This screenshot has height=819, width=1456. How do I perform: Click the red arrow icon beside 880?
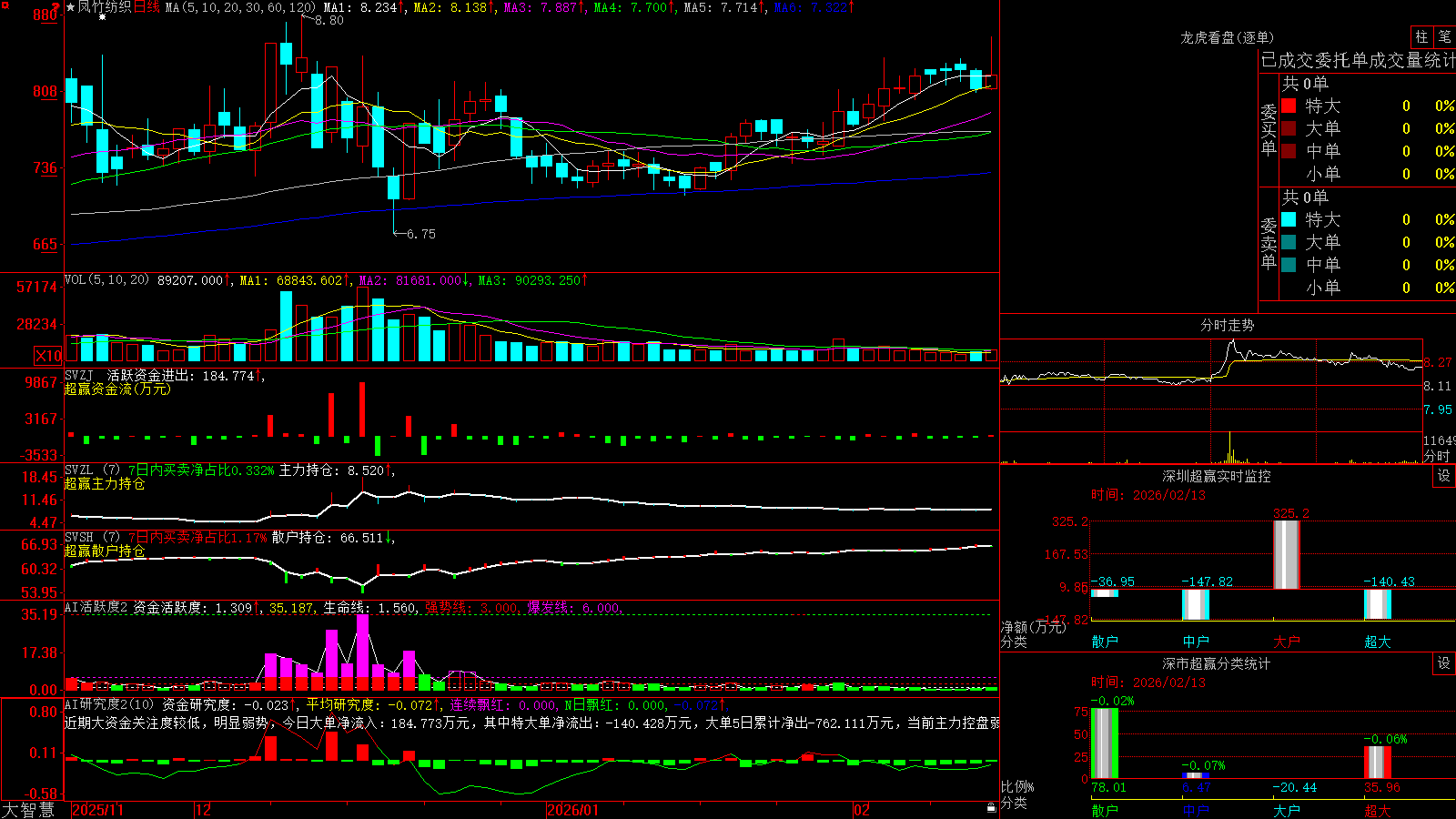point(56,7)
